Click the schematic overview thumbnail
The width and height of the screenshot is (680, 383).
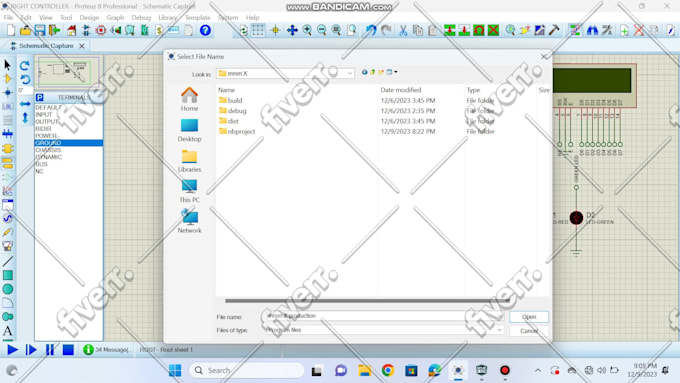[x=69, y=72]
